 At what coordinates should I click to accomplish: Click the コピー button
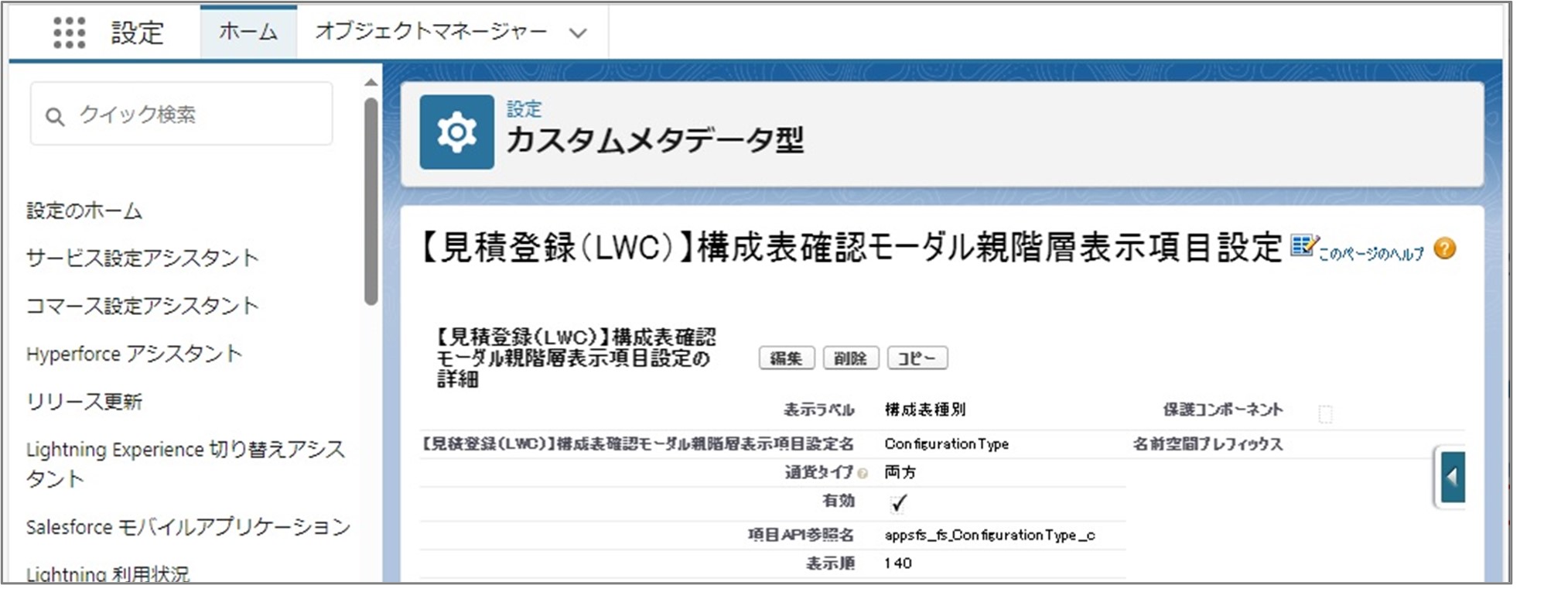[x=917, y=358]
